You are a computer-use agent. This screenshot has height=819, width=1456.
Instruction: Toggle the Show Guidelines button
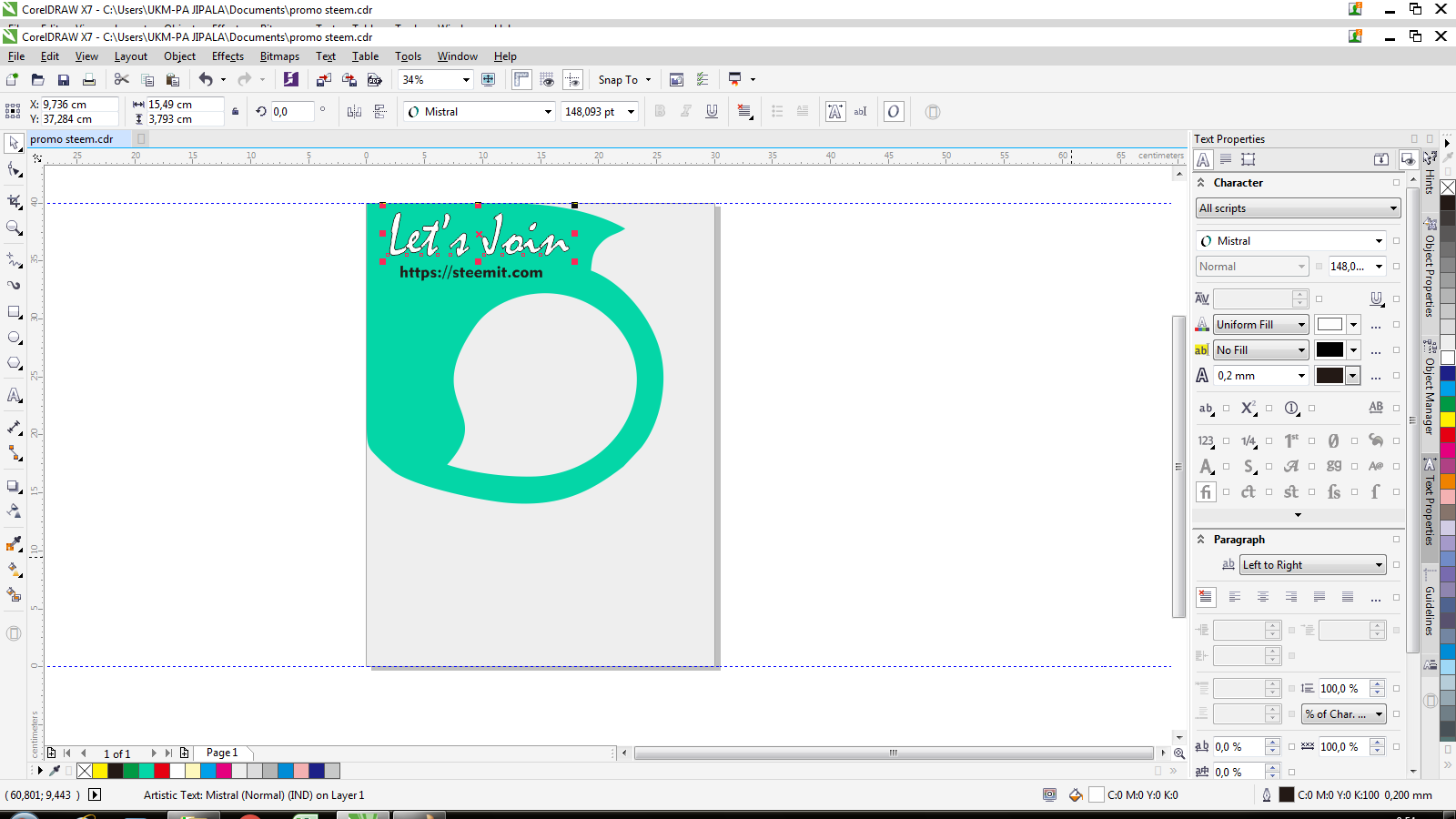[x=572, y=80]
